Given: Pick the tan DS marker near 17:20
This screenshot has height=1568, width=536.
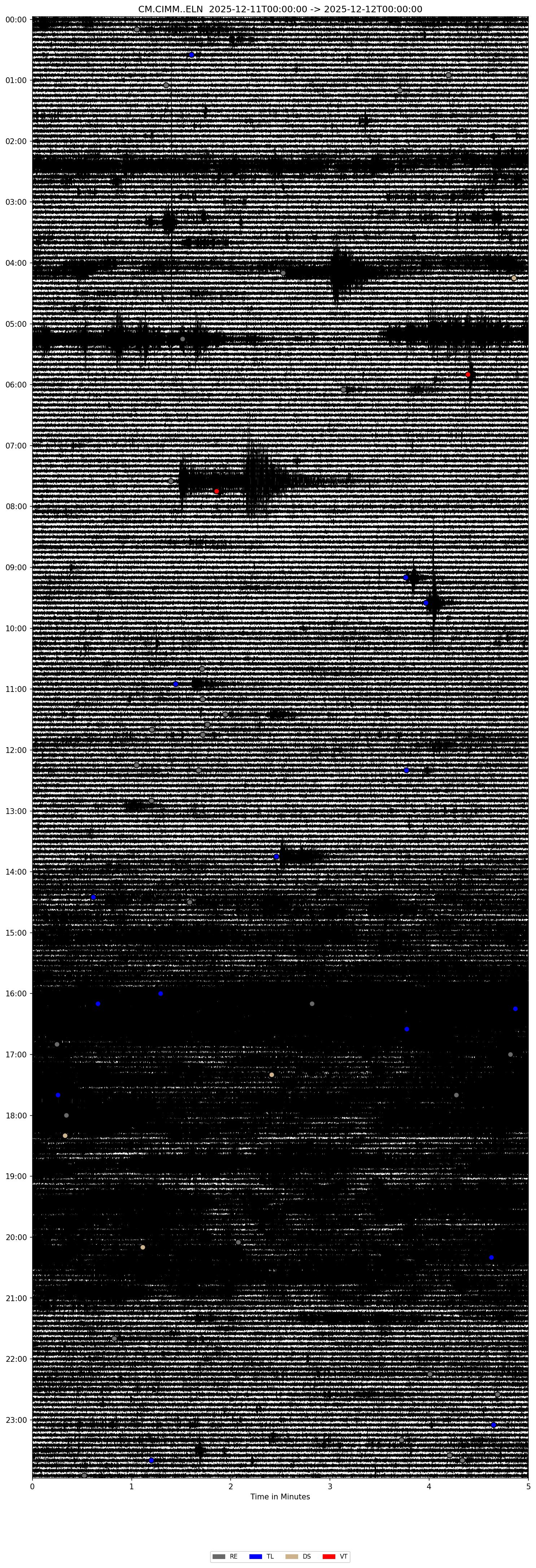Looking at the screenshot, I should [x=271, y=1074].
